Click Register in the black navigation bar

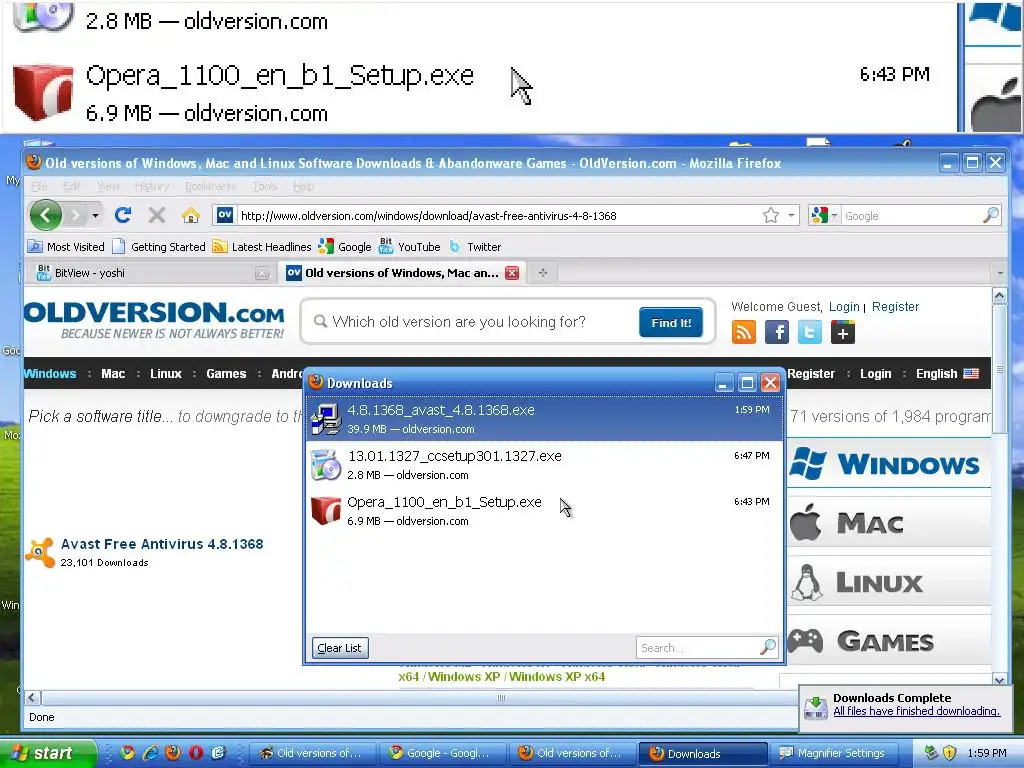point(811,374)
